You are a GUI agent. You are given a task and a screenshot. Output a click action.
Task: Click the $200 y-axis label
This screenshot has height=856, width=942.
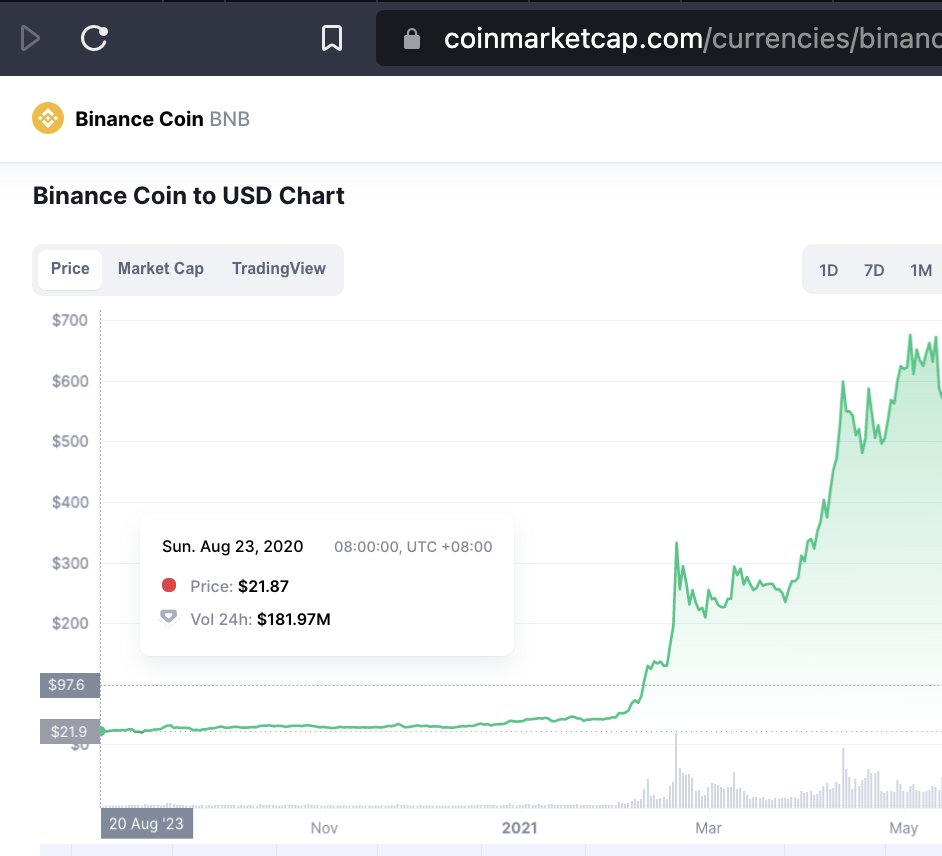point(70,624)
